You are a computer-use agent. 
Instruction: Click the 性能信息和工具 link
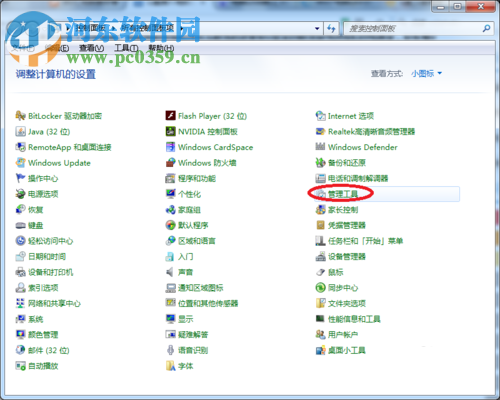coord(354,319)
